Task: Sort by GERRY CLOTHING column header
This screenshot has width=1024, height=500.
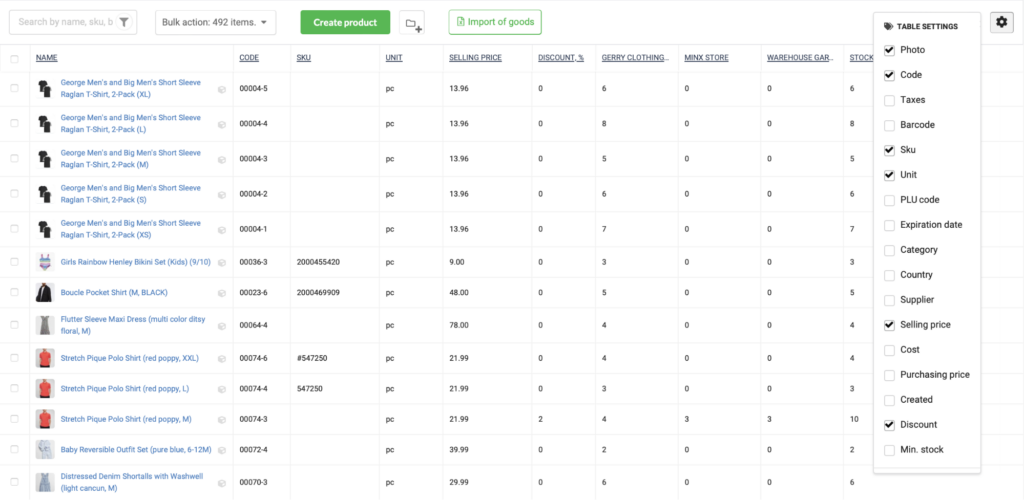Action: click(x=635, y=58)
